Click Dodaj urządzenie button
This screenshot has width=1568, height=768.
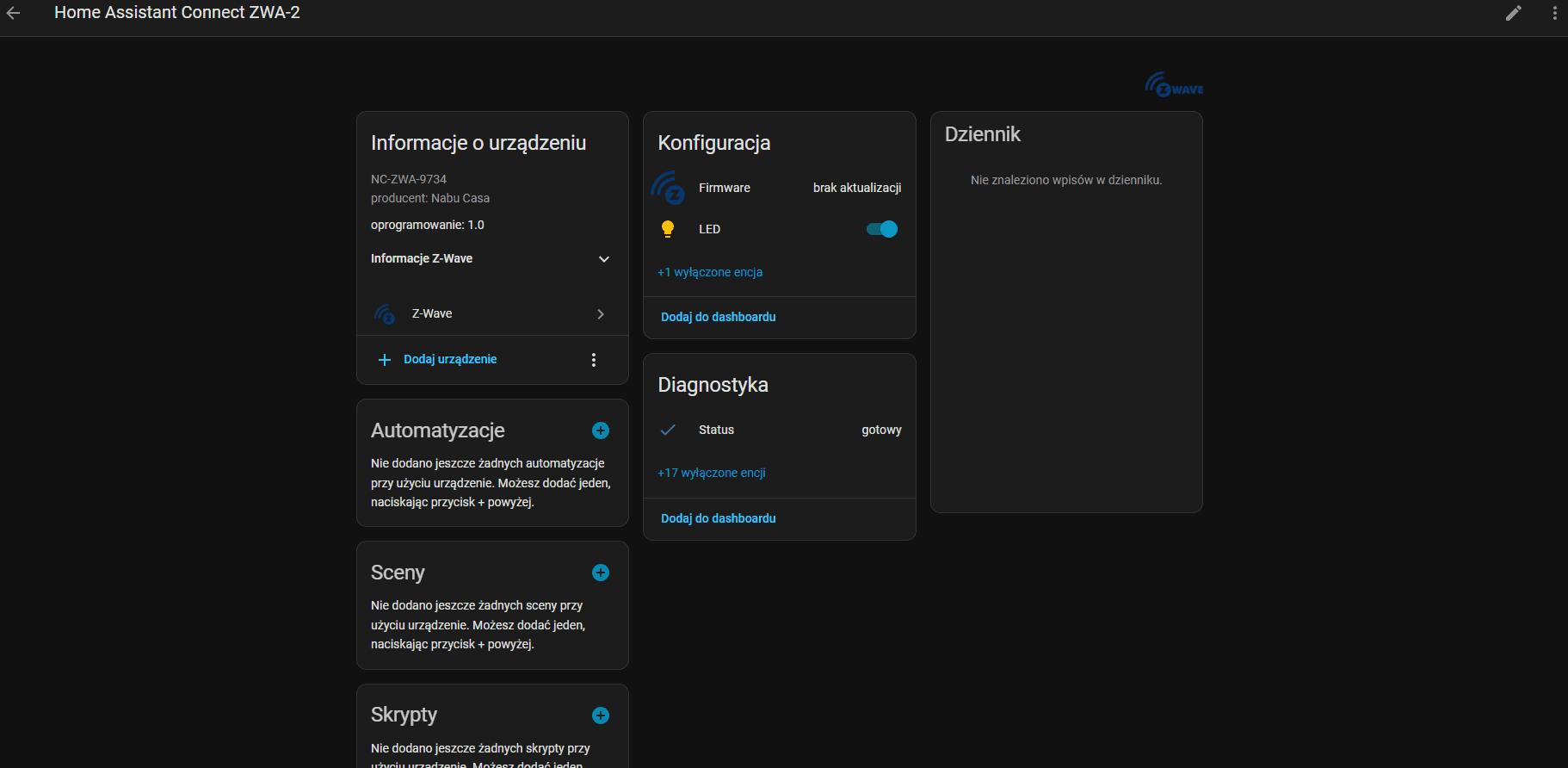point(449,360)
